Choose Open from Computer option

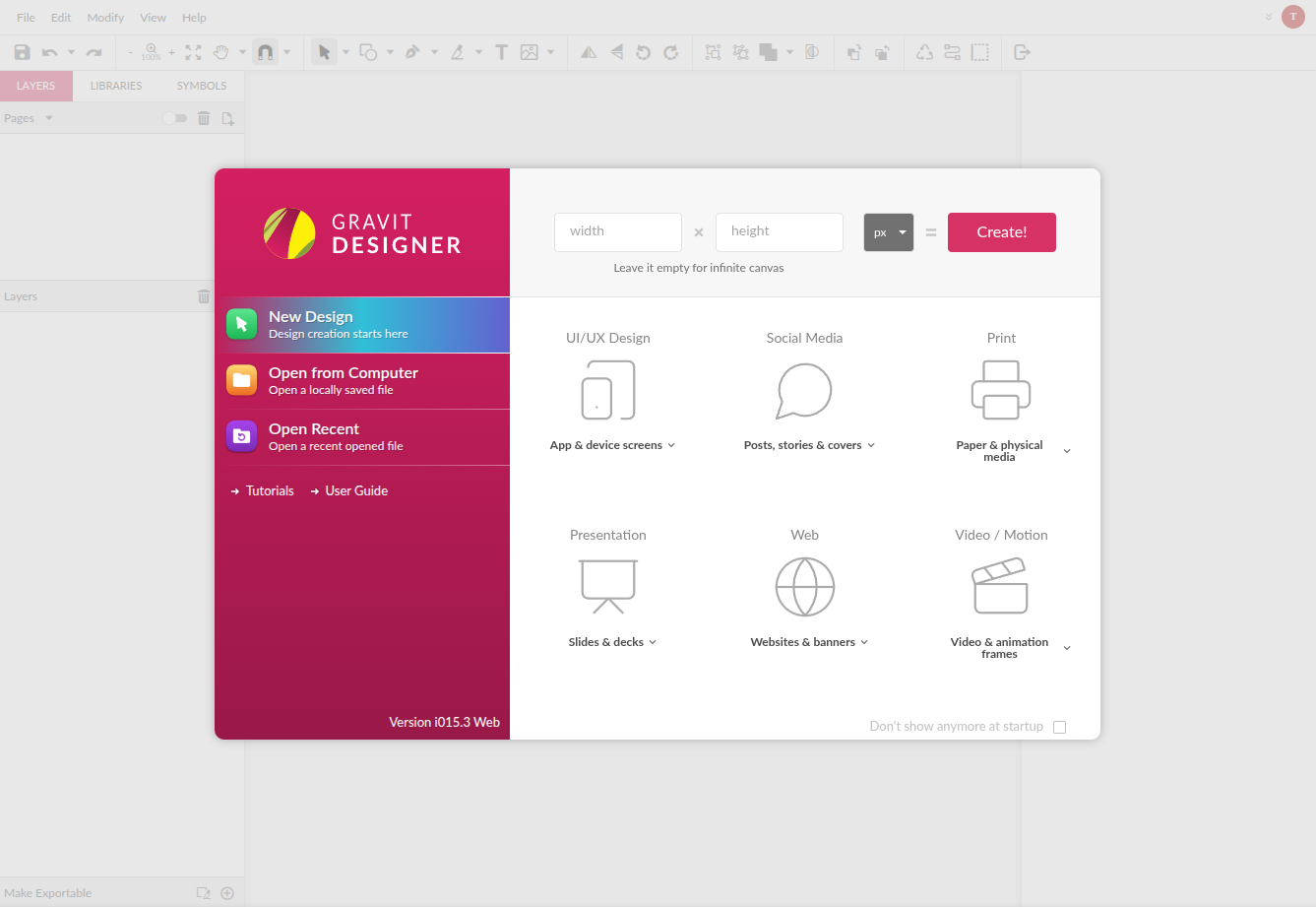pos(362,381)
